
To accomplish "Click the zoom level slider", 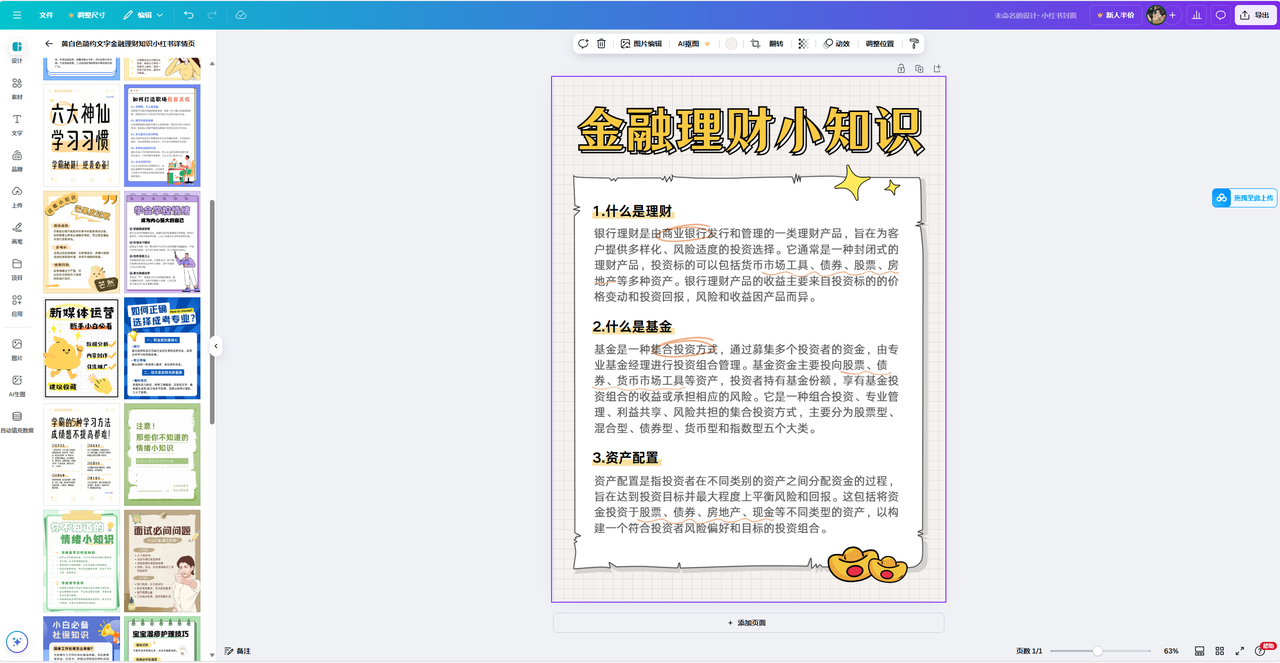I will (1097, 651).
